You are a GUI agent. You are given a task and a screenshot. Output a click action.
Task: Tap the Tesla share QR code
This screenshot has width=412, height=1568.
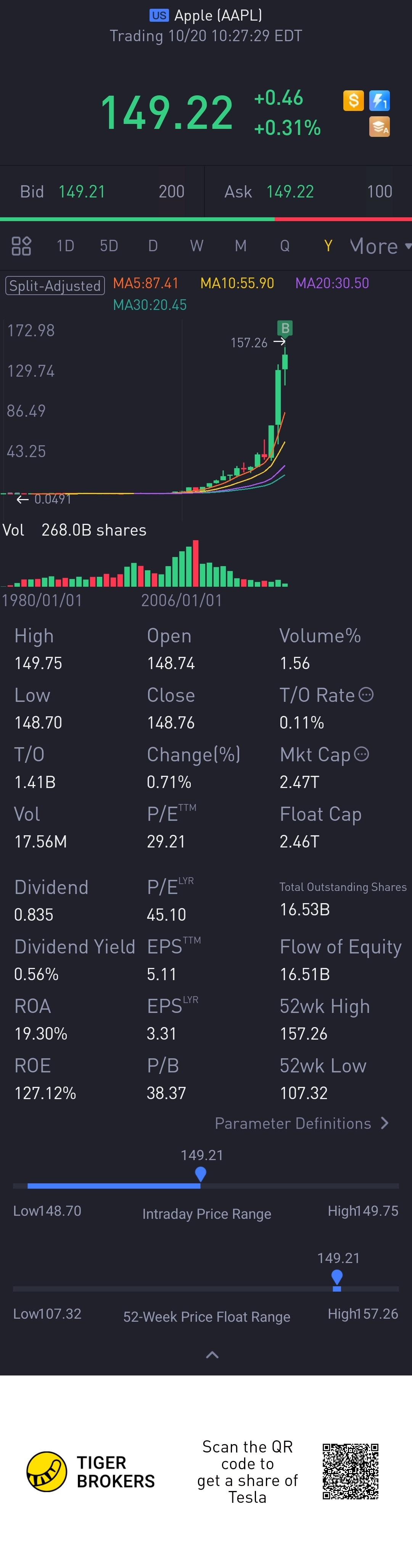pyautogui.click(x=351, y=1471)
